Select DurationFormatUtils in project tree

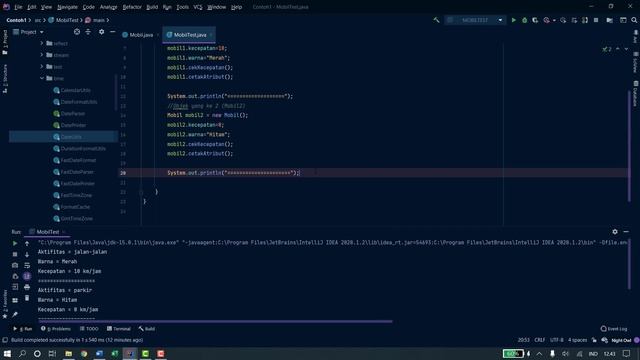click(80, 149)
